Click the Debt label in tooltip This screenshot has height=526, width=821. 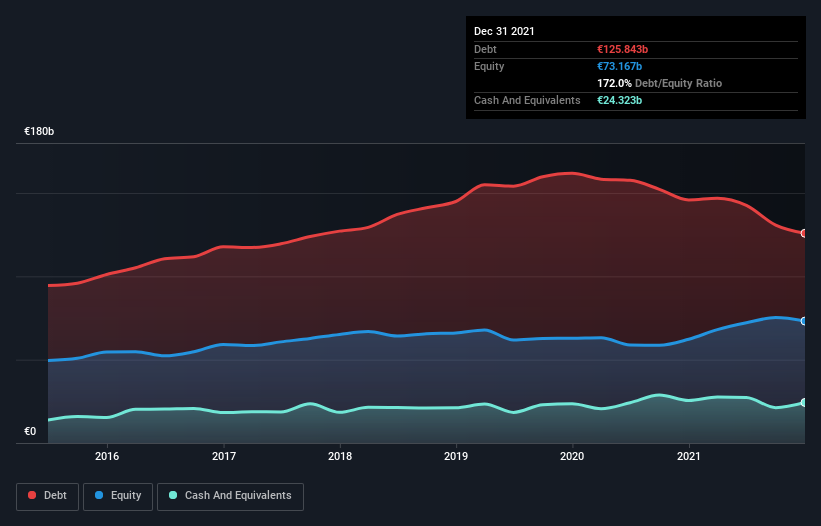pyautogui.click(x=485, y=49)
